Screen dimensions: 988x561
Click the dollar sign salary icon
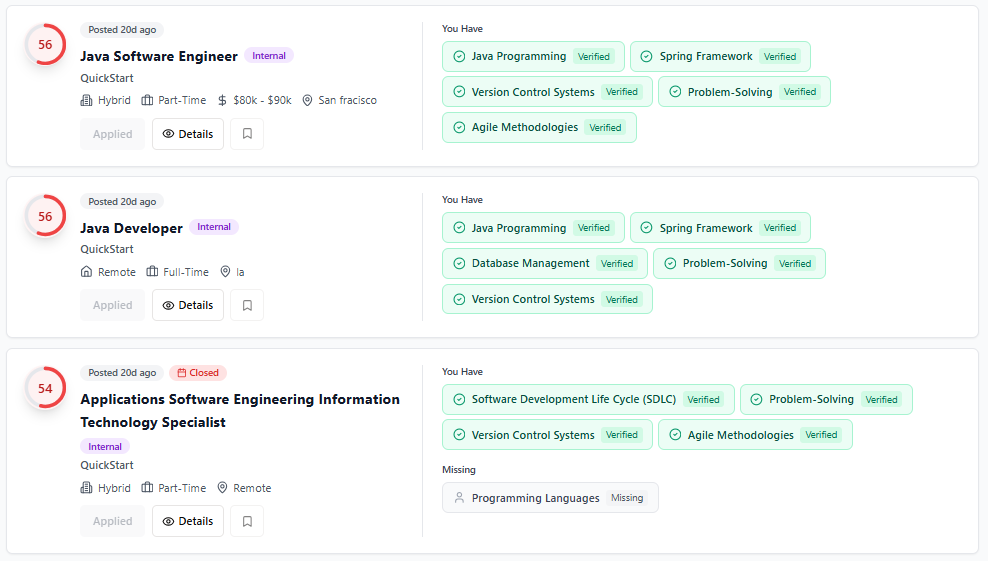point(223,101)
